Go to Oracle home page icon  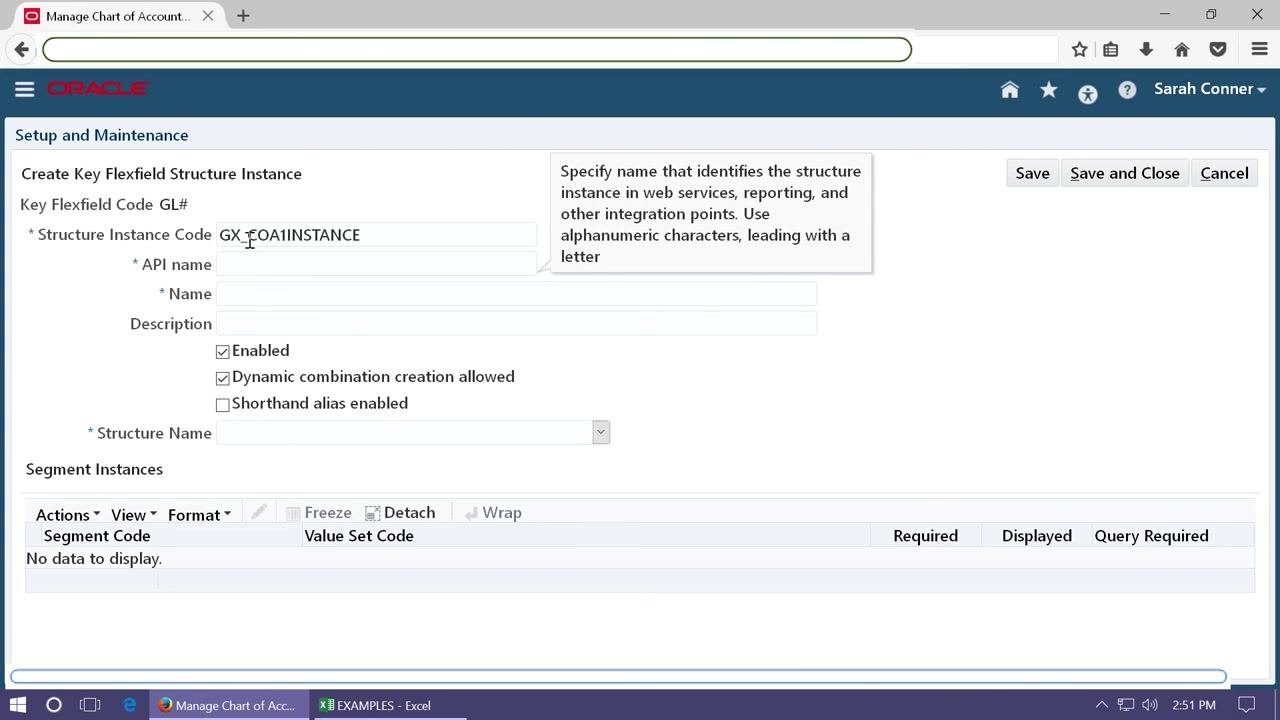tap(1010, 90)
